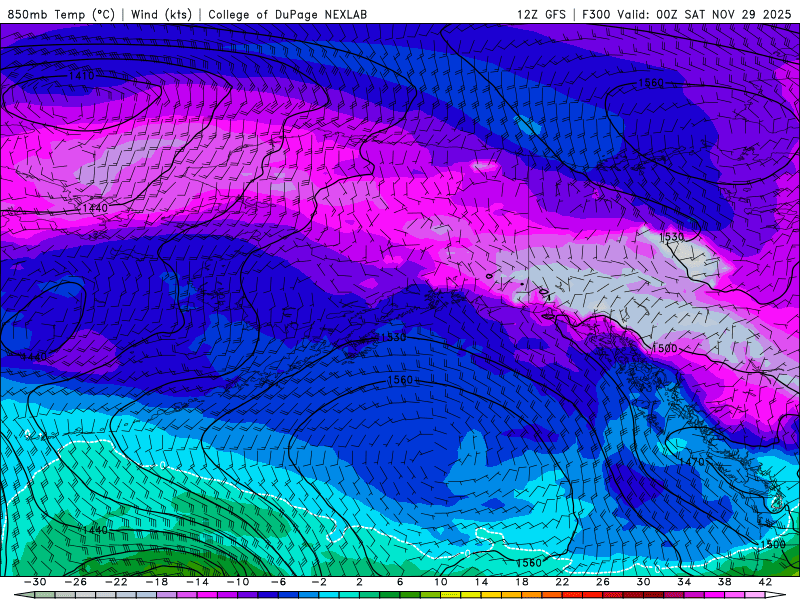Click the "12Z GFS" model run text
The width and height of the screenshot is (800, 600).
[541, 15]
